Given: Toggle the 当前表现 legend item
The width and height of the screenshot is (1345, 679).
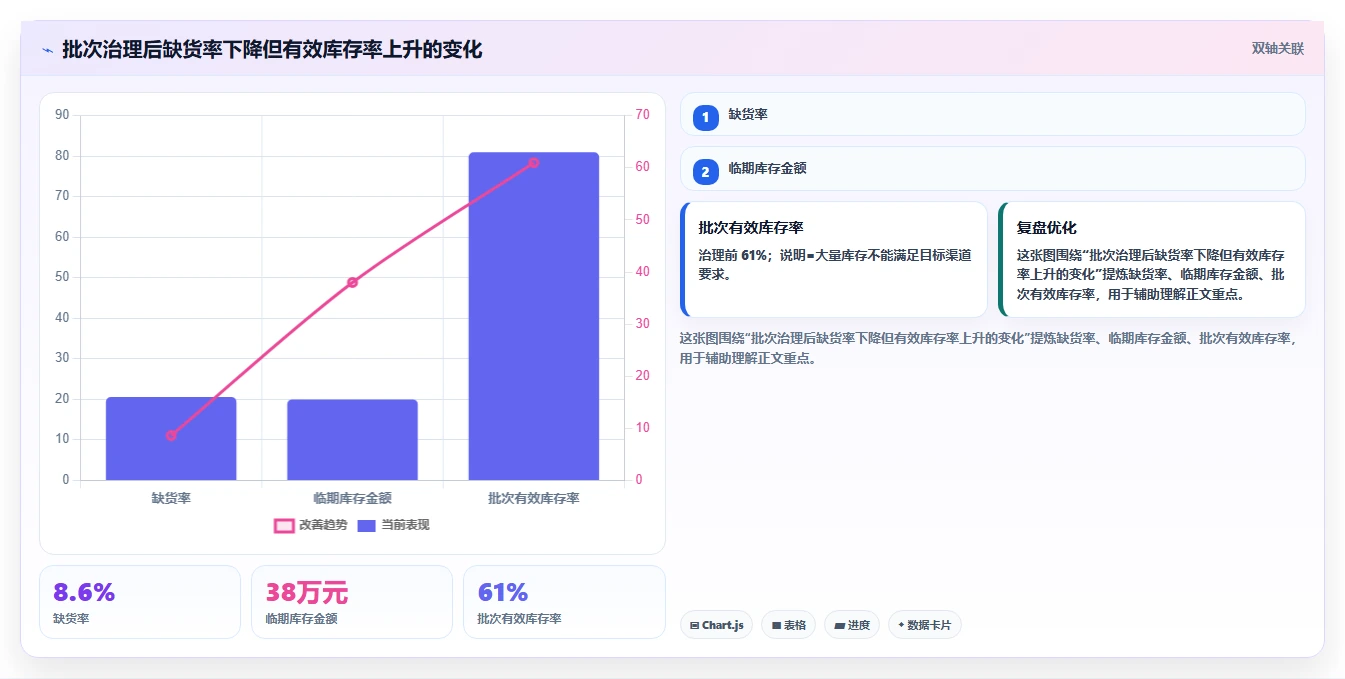Looking at the screenshot, I should 394,525.
